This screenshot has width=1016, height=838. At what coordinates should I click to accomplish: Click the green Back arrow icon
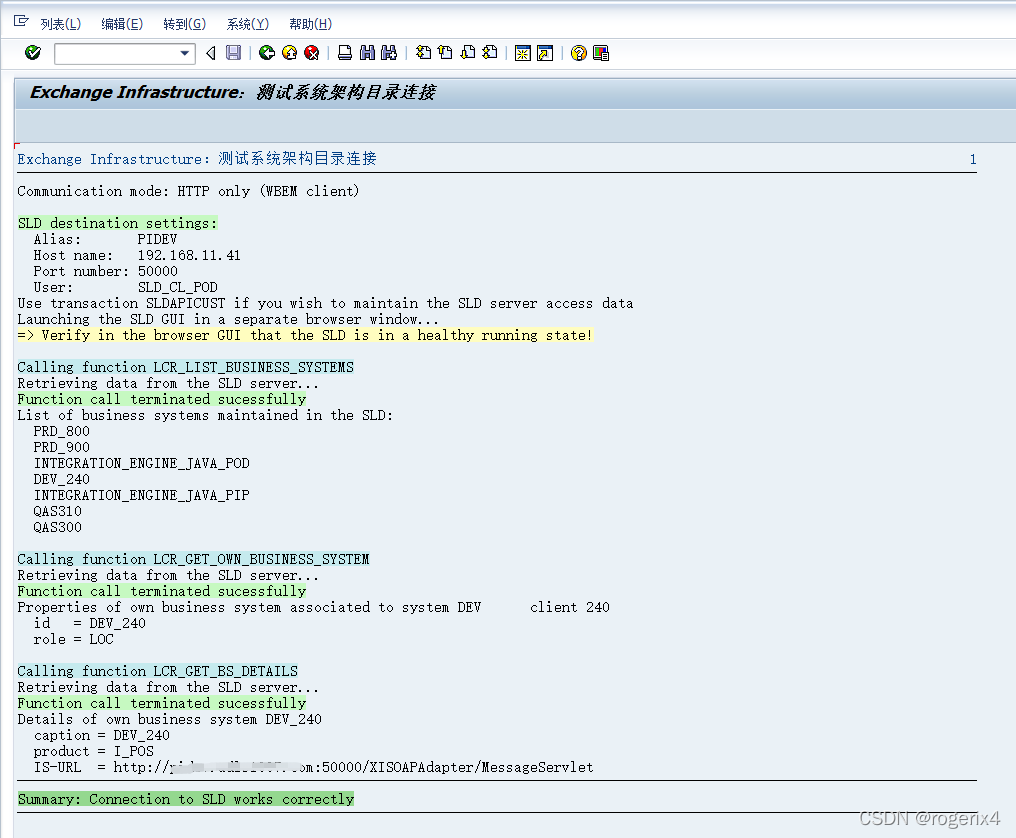(267, 53)
